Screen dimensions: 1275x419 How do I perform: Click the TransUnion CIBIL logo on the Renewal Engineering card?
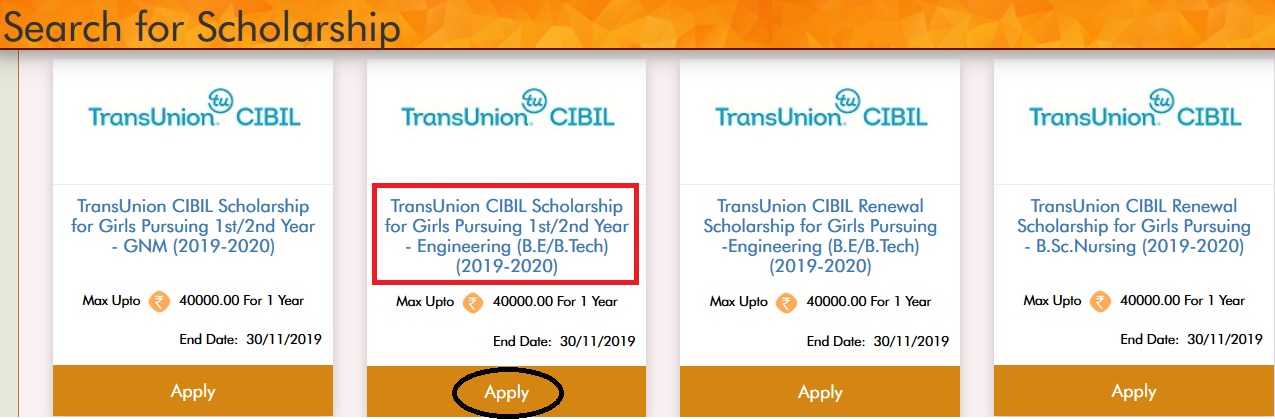coord(821,112)
